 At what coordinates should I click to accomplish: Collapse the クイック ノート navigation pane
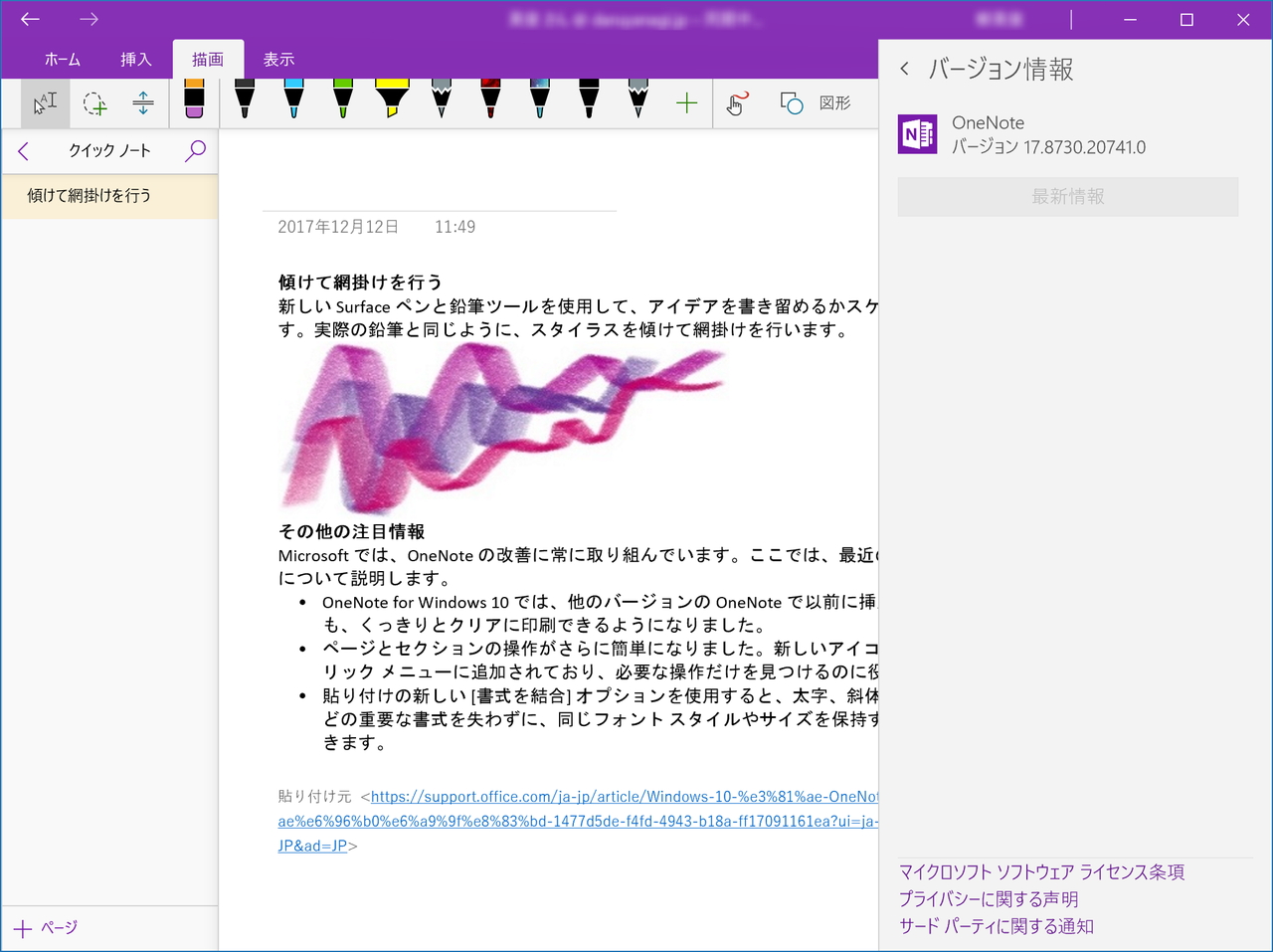point(22,150)
